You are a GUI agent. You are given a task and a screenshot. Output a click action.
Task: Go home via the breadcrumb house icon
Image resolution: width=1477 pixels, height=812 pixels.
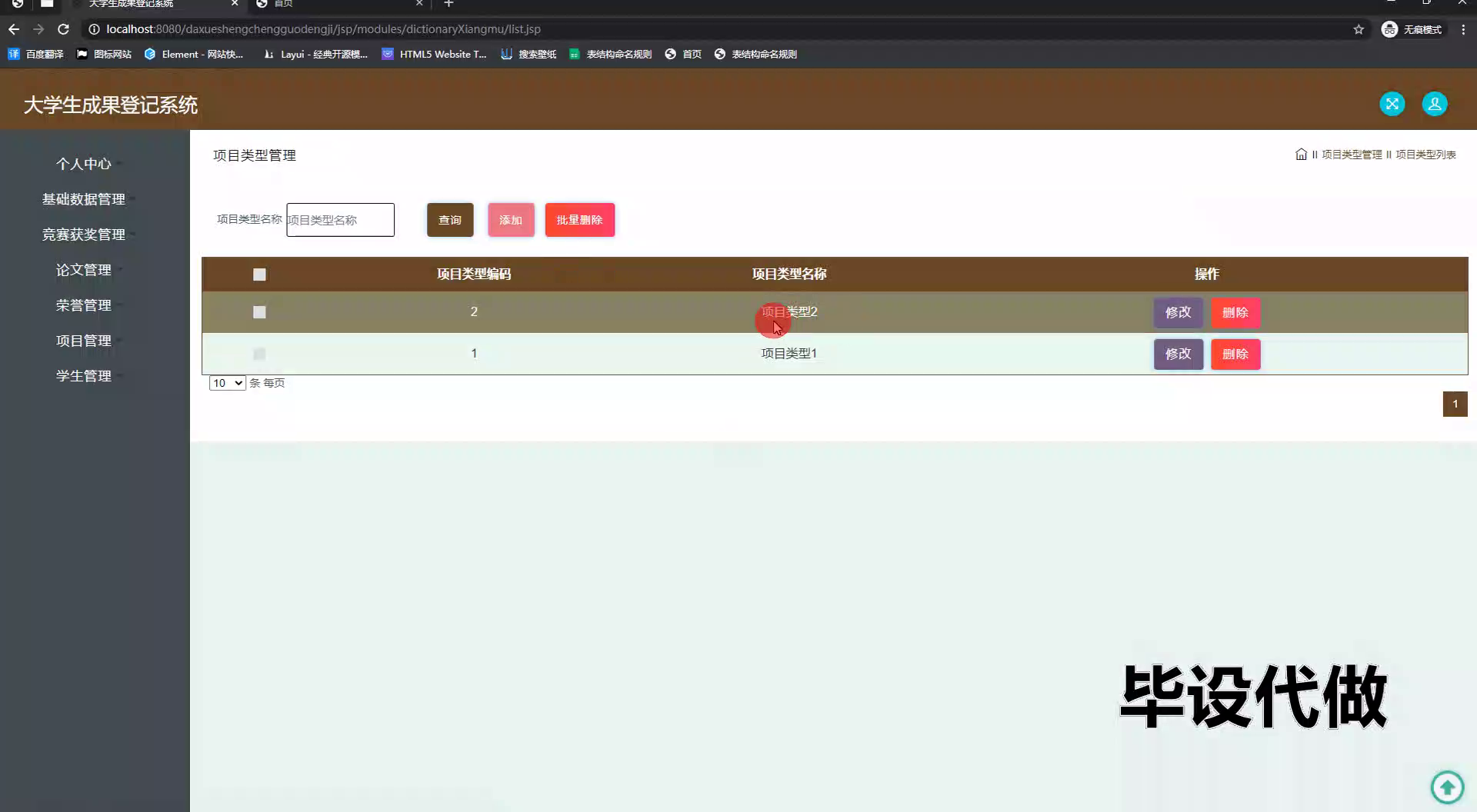pyautogui.click(x=1301, y=154)
